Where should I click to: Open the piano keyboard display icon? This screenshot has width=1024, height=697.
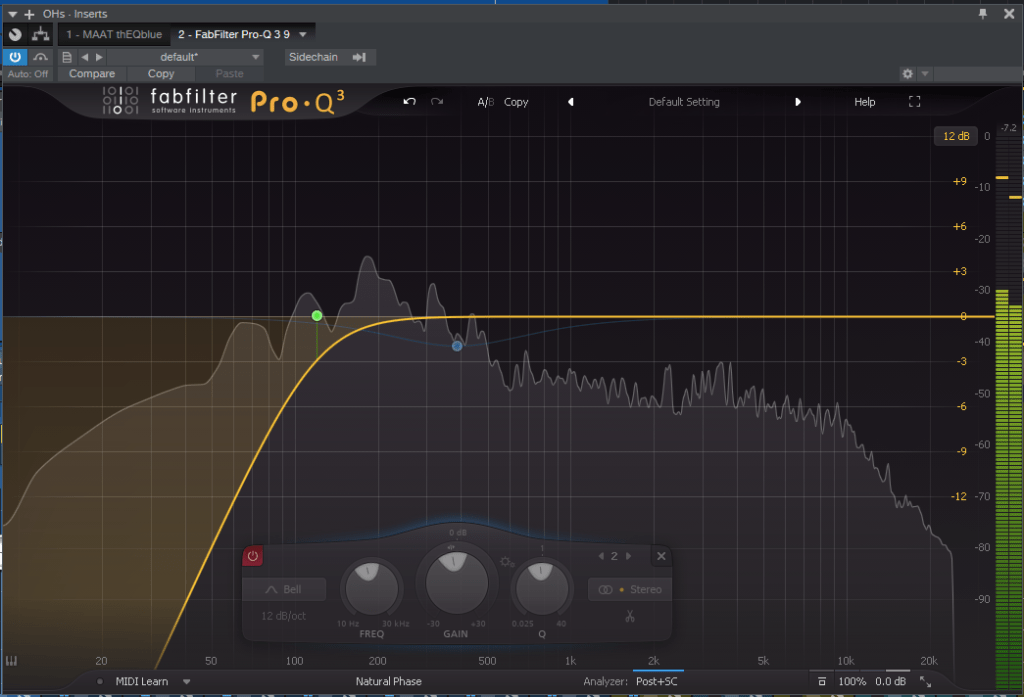coord(13,661)
